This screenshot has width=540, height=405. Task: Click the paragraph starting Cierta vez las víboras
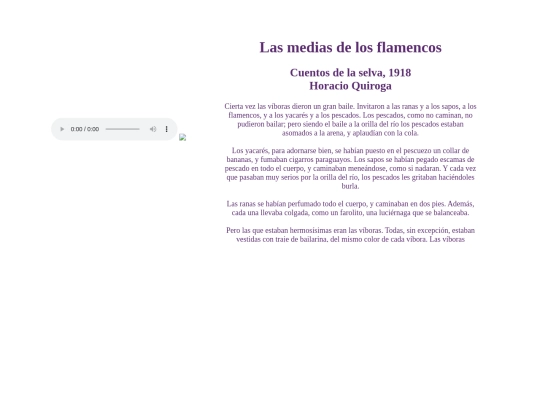(x=350, y=120)
